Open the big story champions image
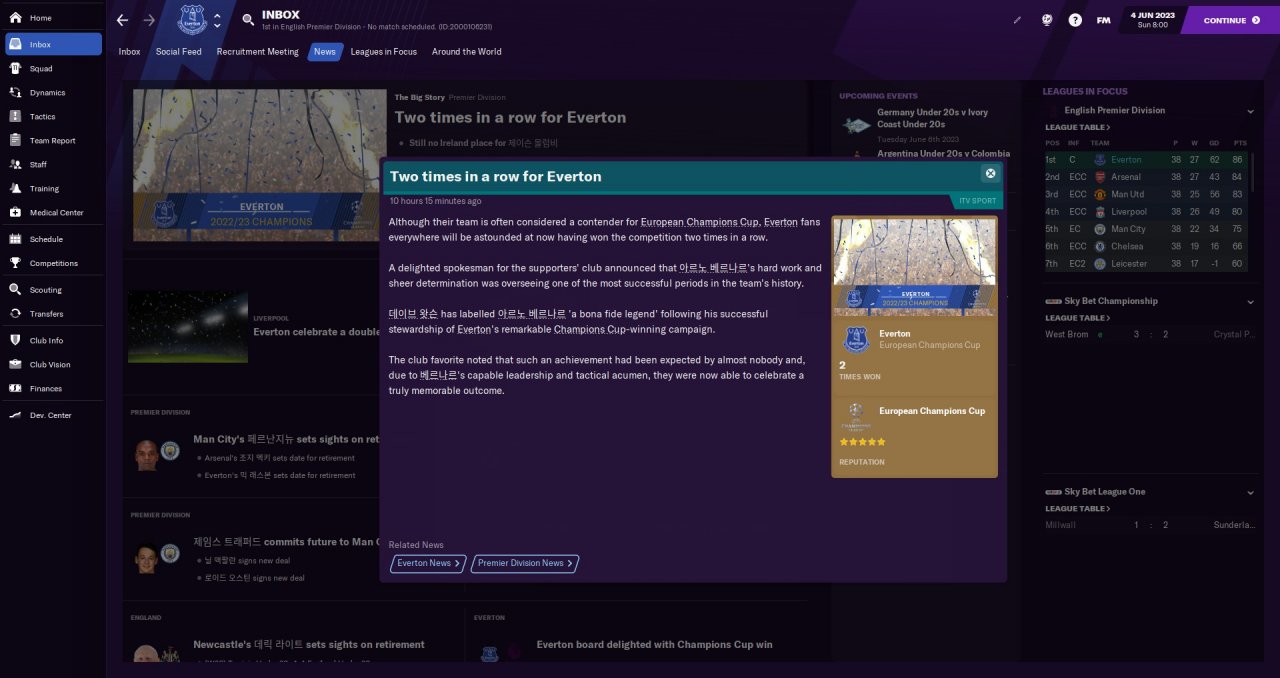 point(259,165)
